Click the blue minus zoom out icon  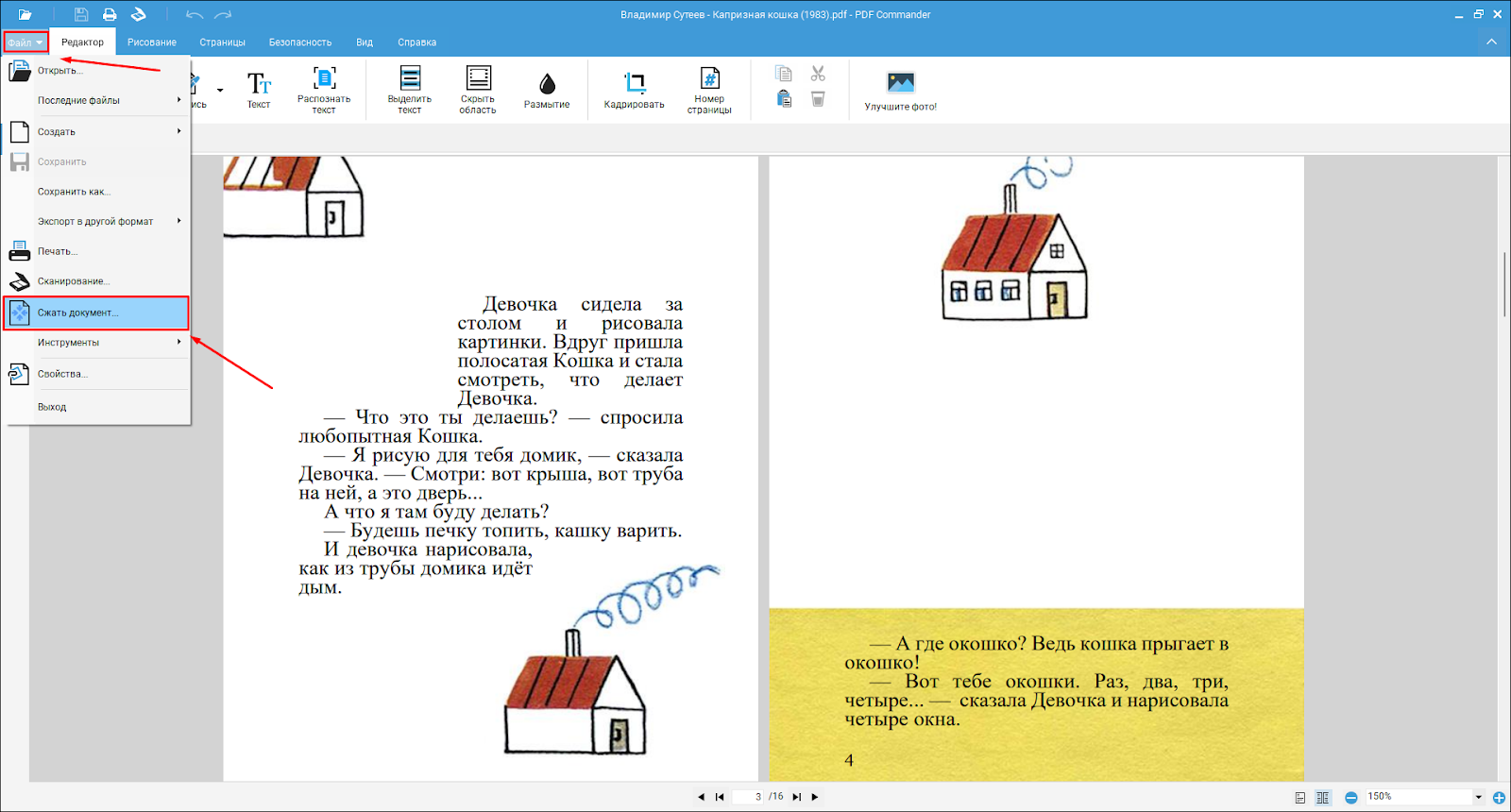(x=1351, y=798)
